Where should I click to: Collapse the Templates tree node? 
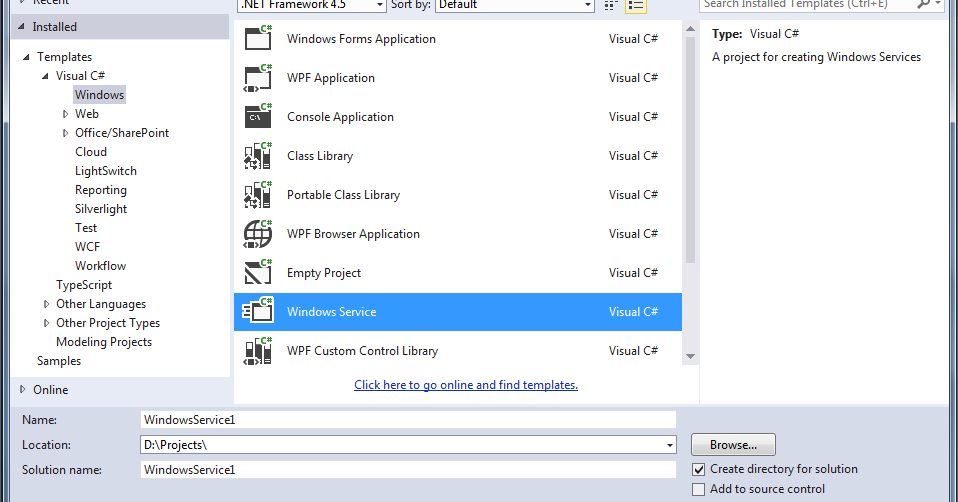pyautogui.click(x=26, y=57)
